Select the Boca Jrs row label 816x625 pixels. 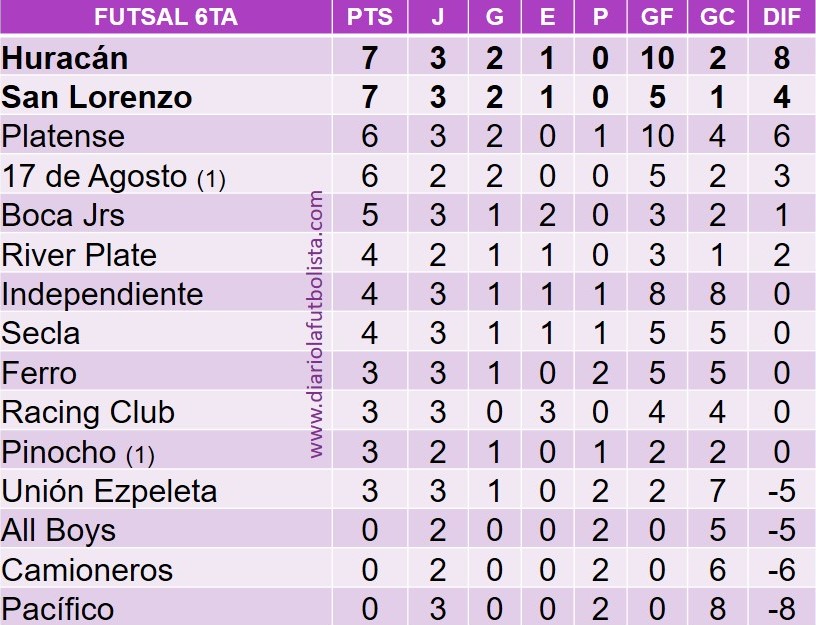(x=63, y=215)
